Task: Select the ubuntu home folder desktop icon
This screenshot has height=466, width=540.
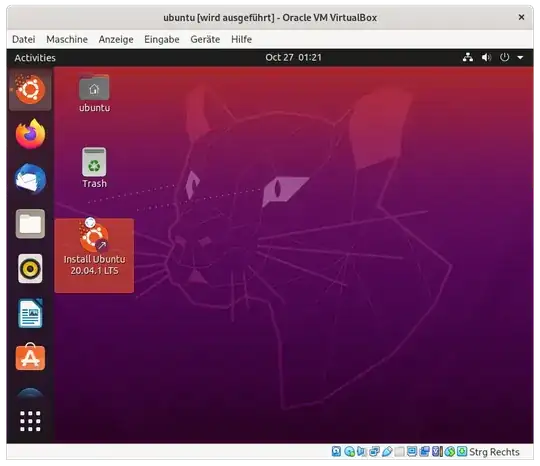Action: pos(94,93)
